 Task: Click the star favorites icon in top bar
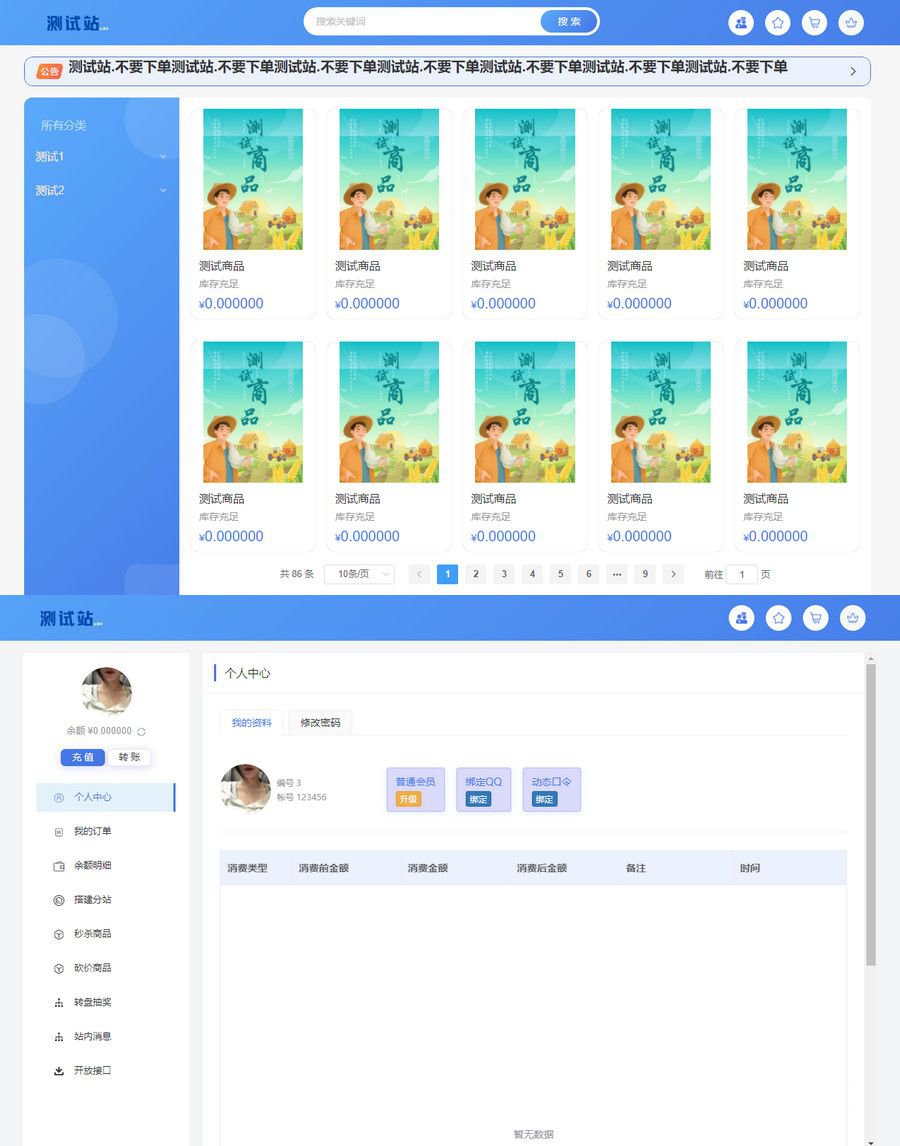pyautogui.click(x=779, y=22)
